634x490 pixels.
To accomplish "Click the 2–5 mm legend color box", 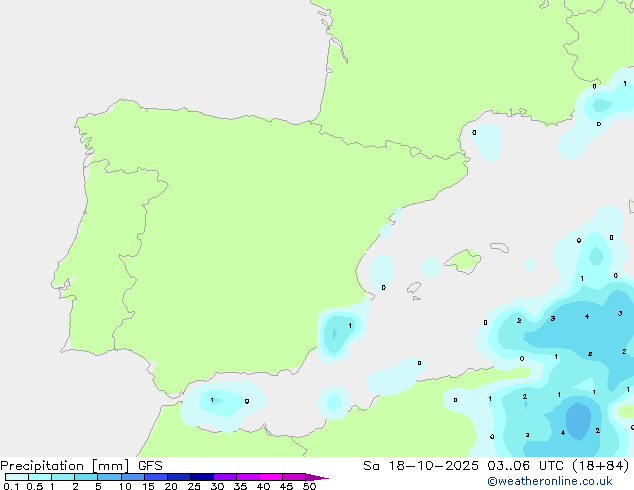I will 86,477.
